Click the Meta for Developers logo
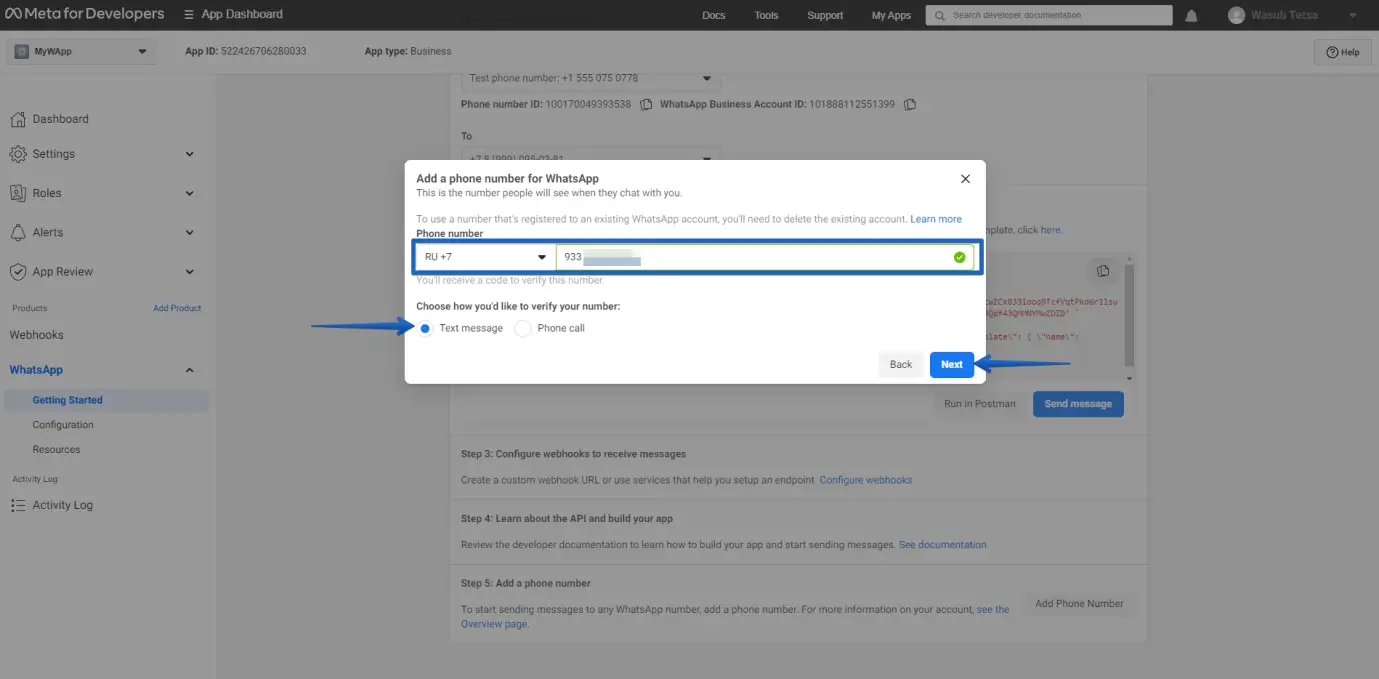This screenshot has width=1379, height=679. click(85, 15)
